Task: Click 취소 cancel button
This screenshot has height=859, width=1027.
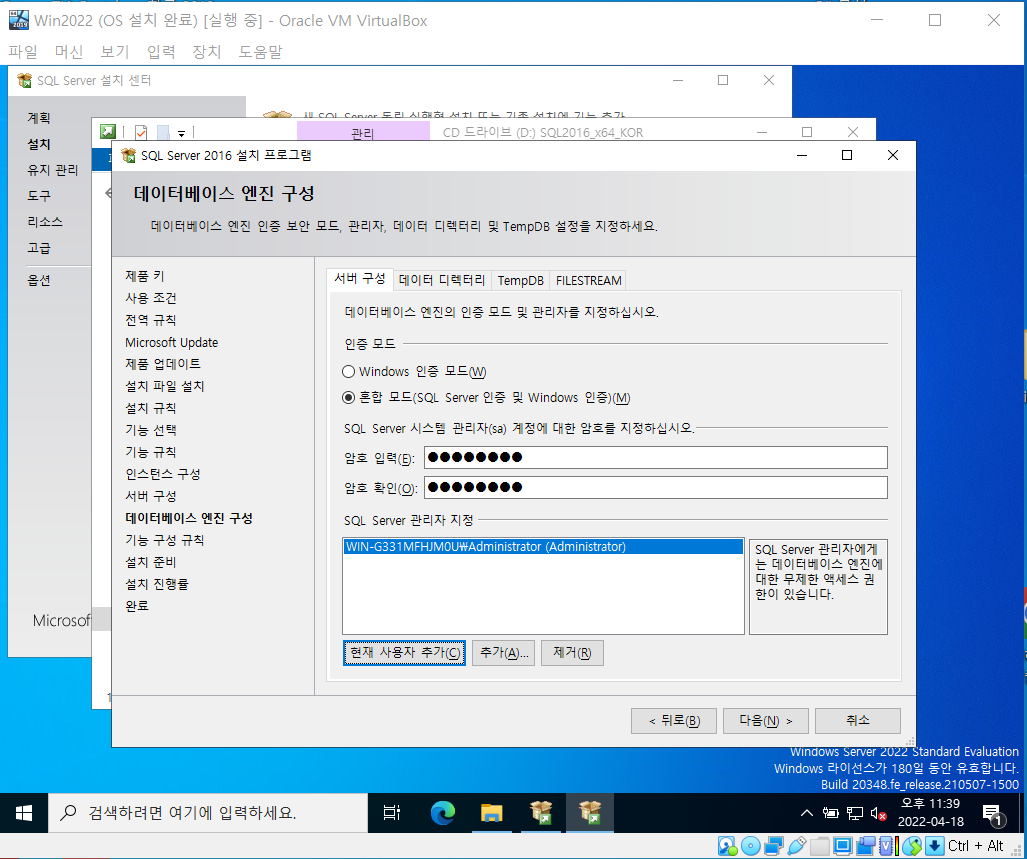Action: coord(857,721)
